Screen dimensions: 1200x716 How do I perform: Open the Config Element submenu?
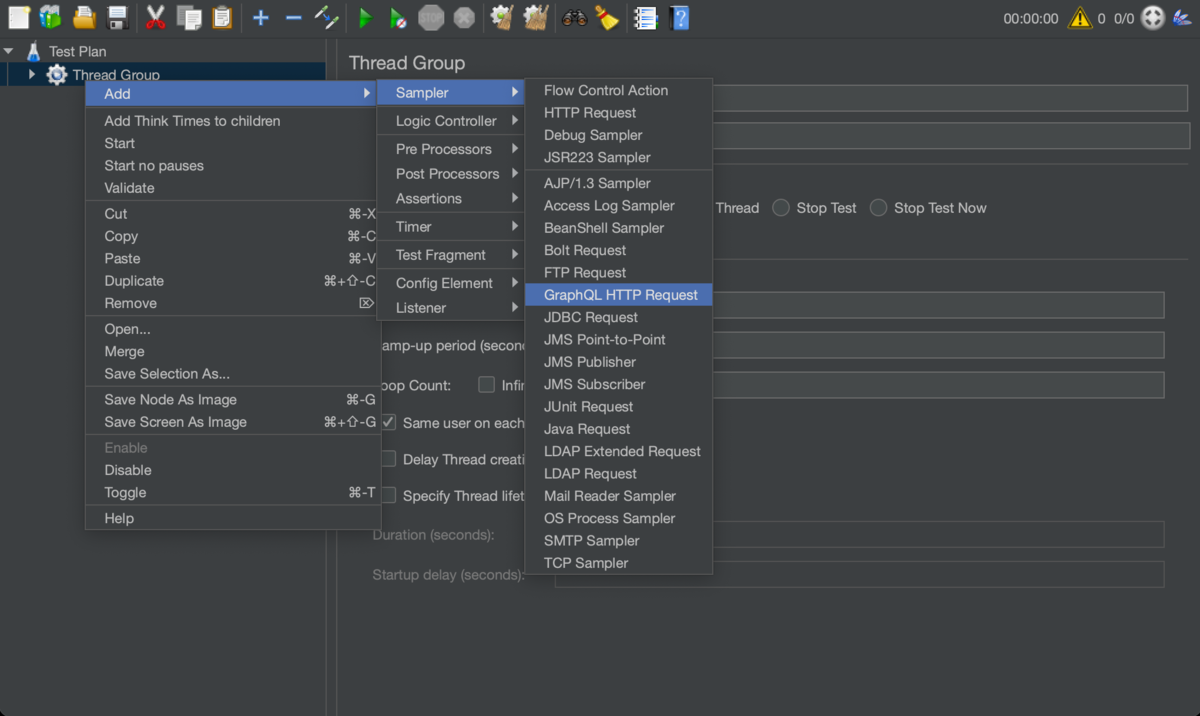pyautogui.click(x=451, y=283)
